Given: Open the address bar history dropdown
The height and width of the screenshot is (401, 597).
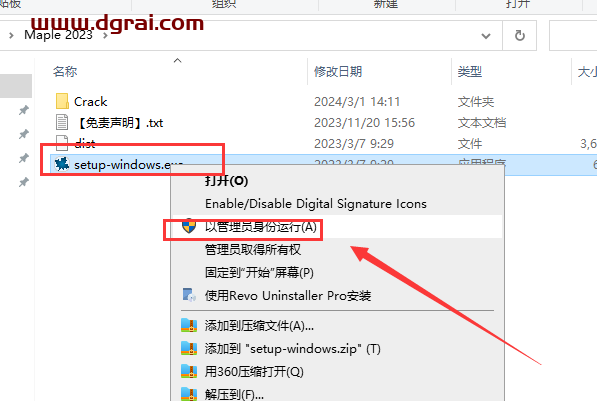Looking at the screenshot, I should [x=486, y=36].
